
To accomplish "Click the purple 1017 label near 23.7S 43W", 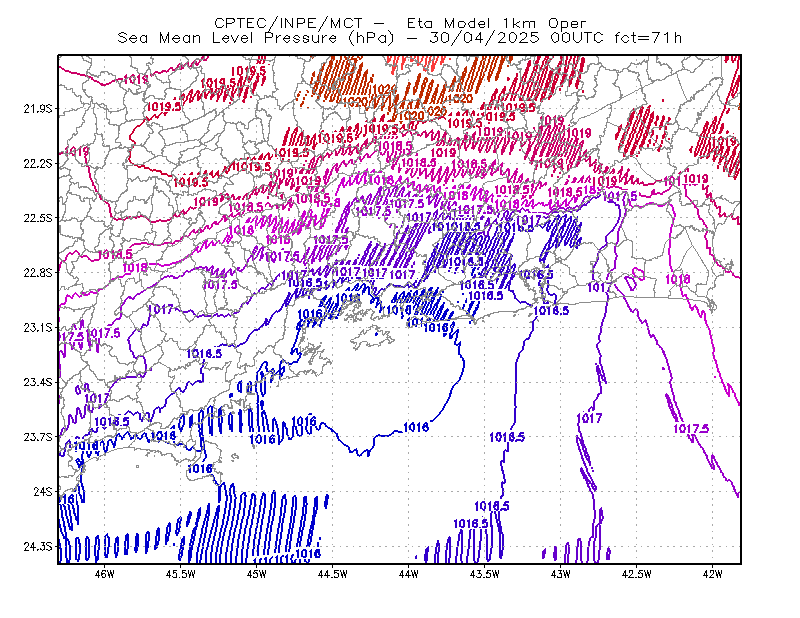I will pyautogui.click(x=589, y=418).
